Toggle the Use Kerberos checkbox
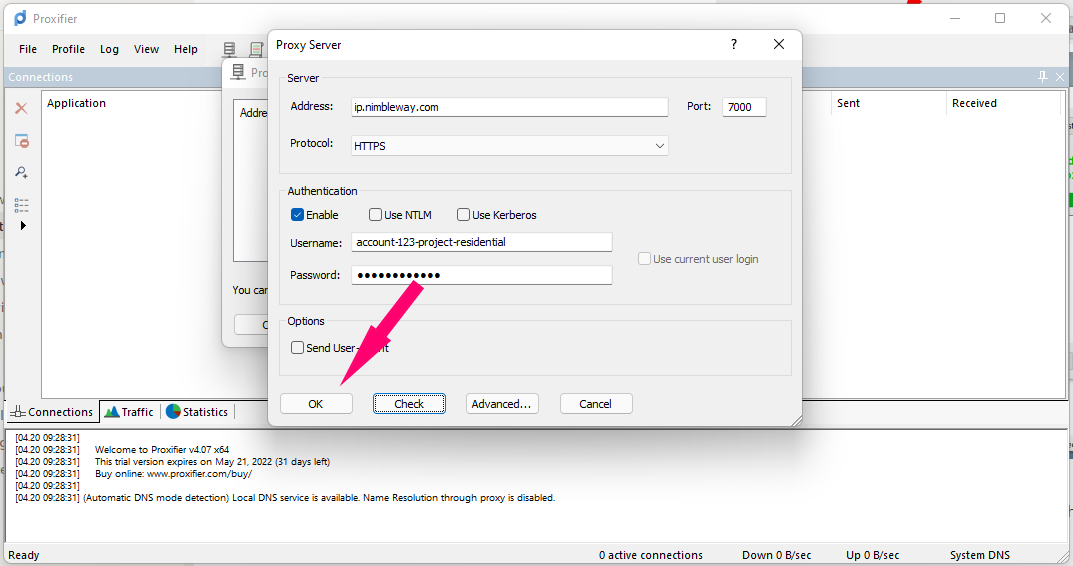 463,215
